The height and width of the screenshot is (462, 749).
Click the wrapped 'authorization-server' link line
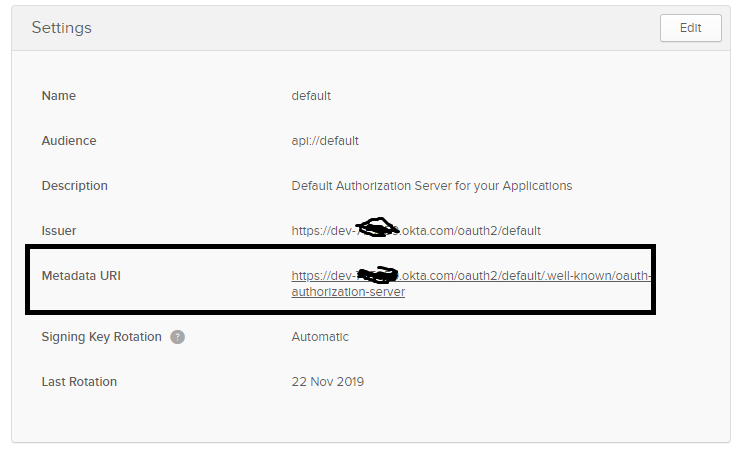(x=348, y=293)
